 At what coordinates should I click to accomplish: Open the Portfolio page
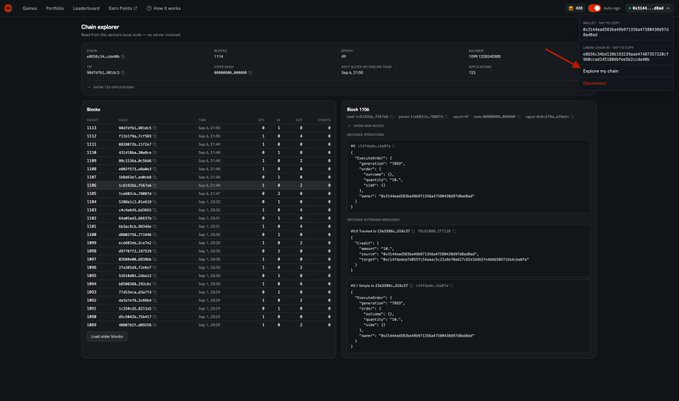pos(55,8)
